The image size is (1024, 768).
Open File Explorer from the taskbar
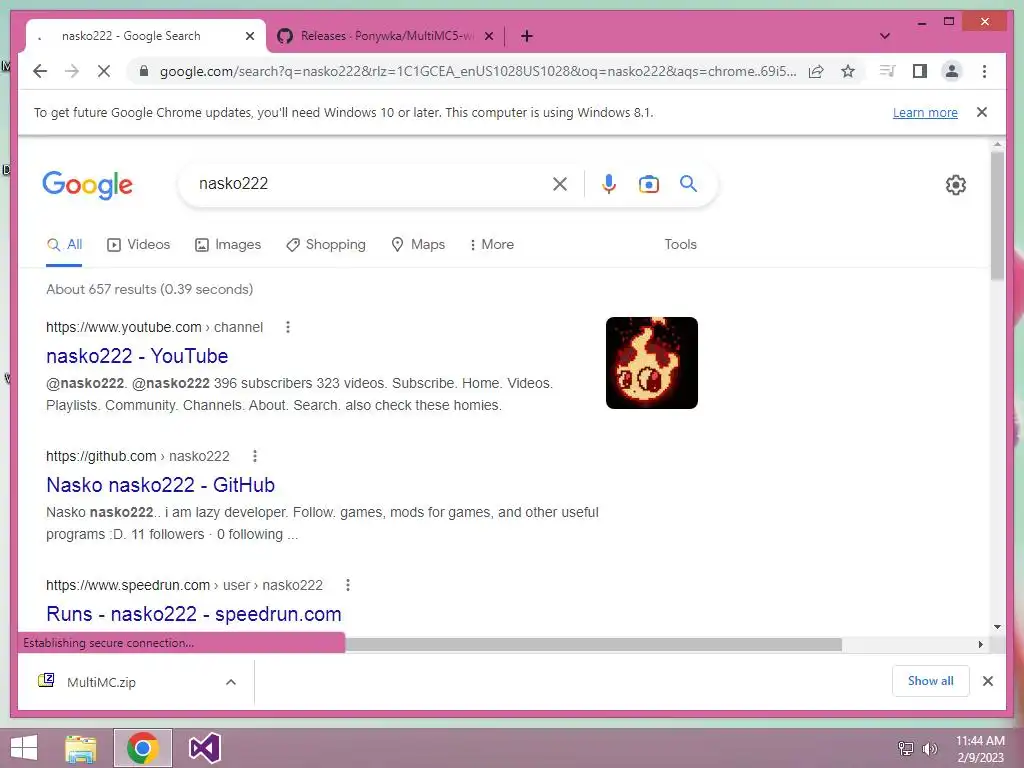click(81, 748)
